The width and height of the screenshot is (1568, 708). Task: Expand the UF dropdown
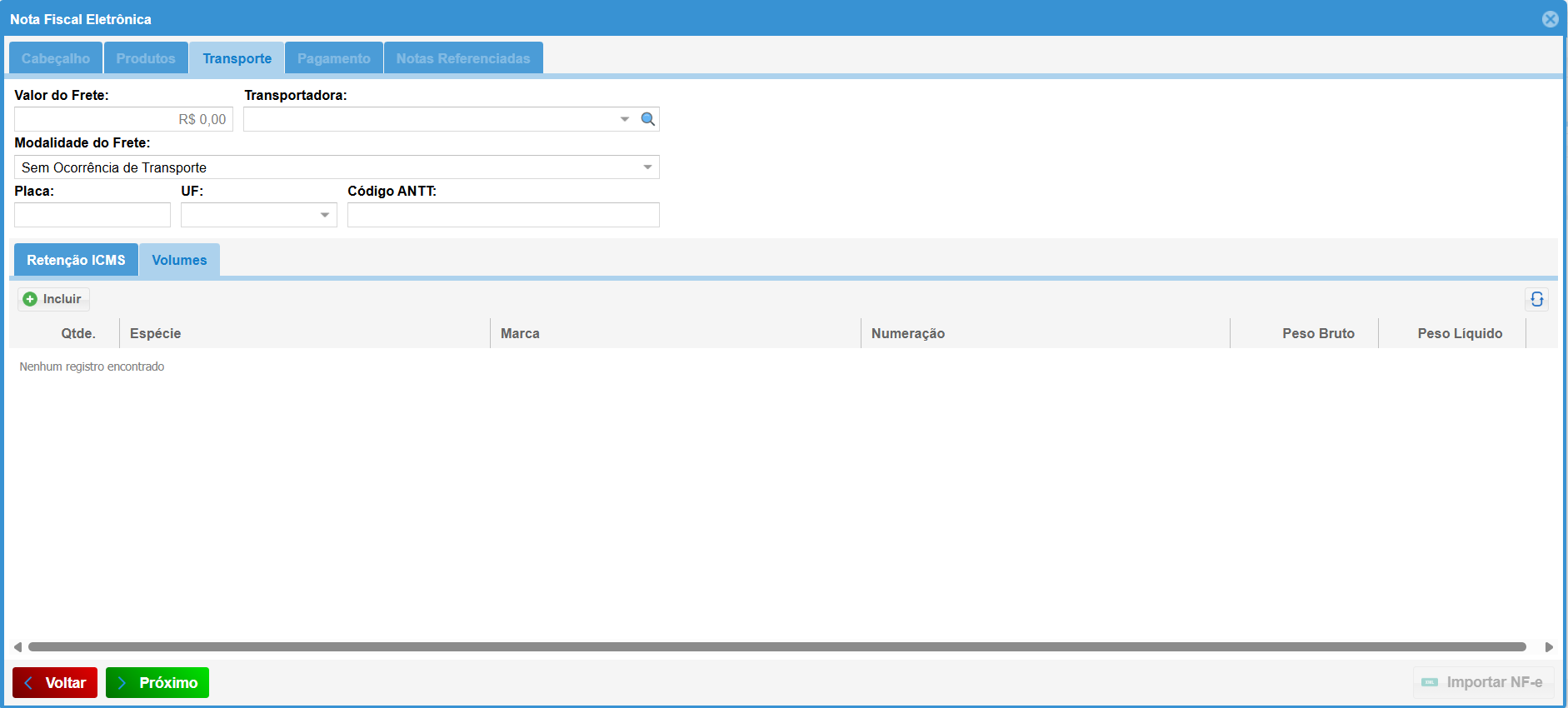(x=324, y=215)
